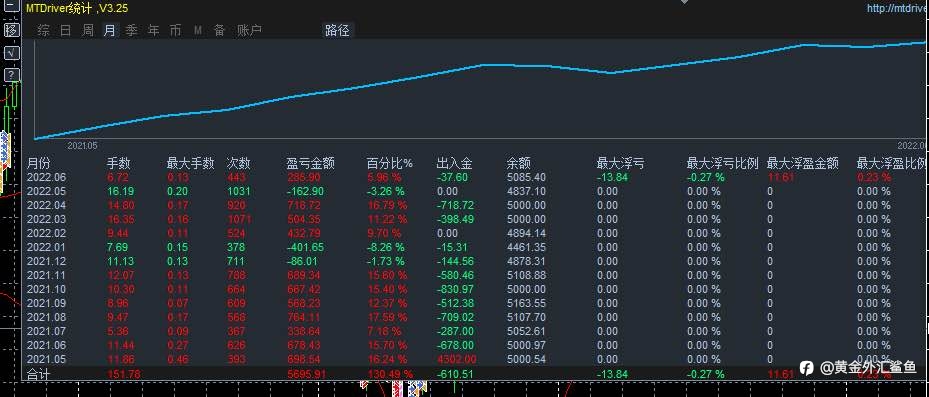Click the -610.51 total deposit/withdrawal cell
Screen dimensions: 929x397
tap(455, 374)
